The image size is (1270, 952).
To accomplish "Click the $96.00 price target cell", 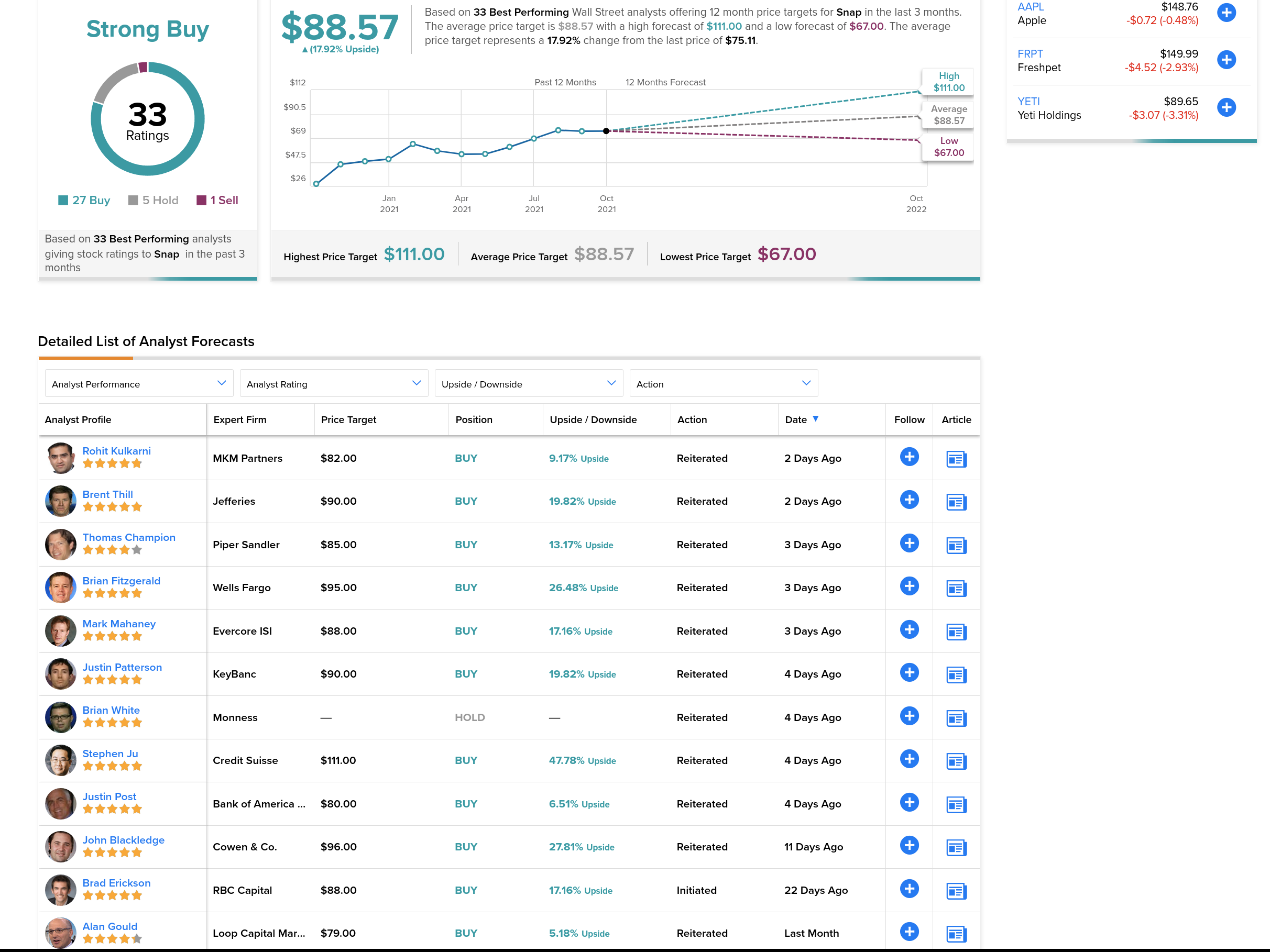I will click(x=338, y=846).
